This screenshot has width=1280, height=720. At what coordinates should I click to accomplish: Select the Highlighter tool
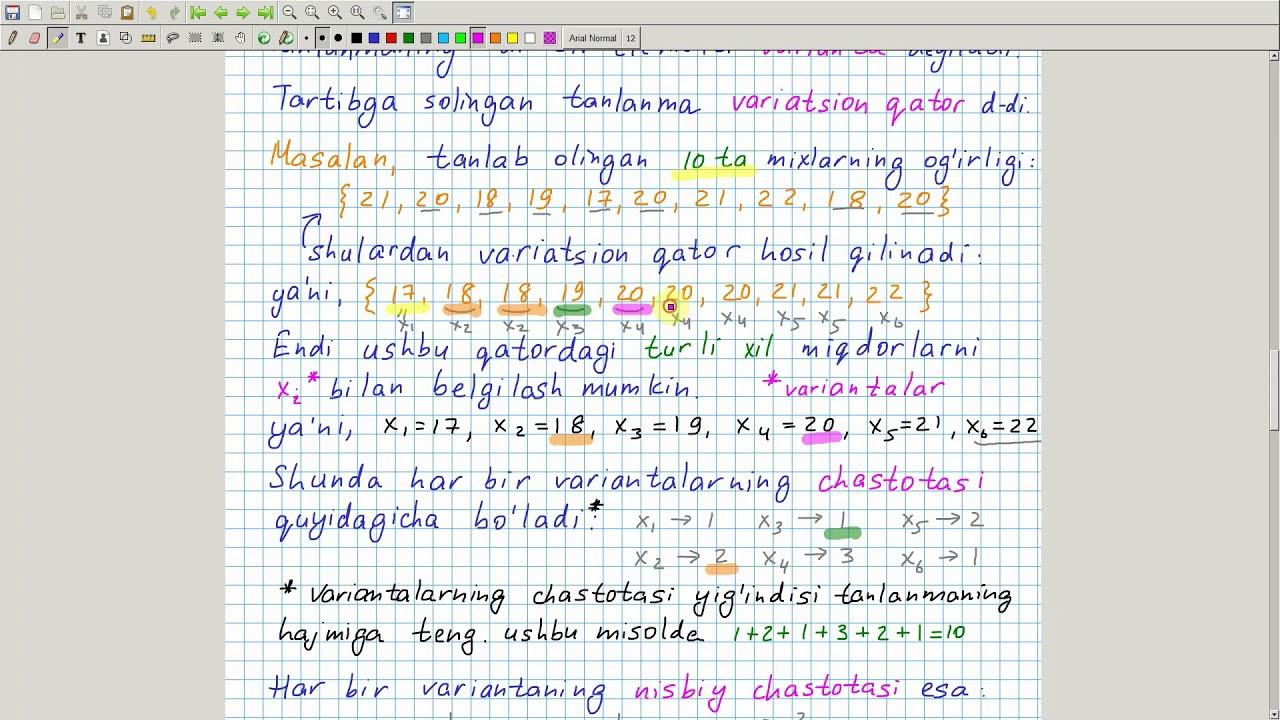(58, 38)
